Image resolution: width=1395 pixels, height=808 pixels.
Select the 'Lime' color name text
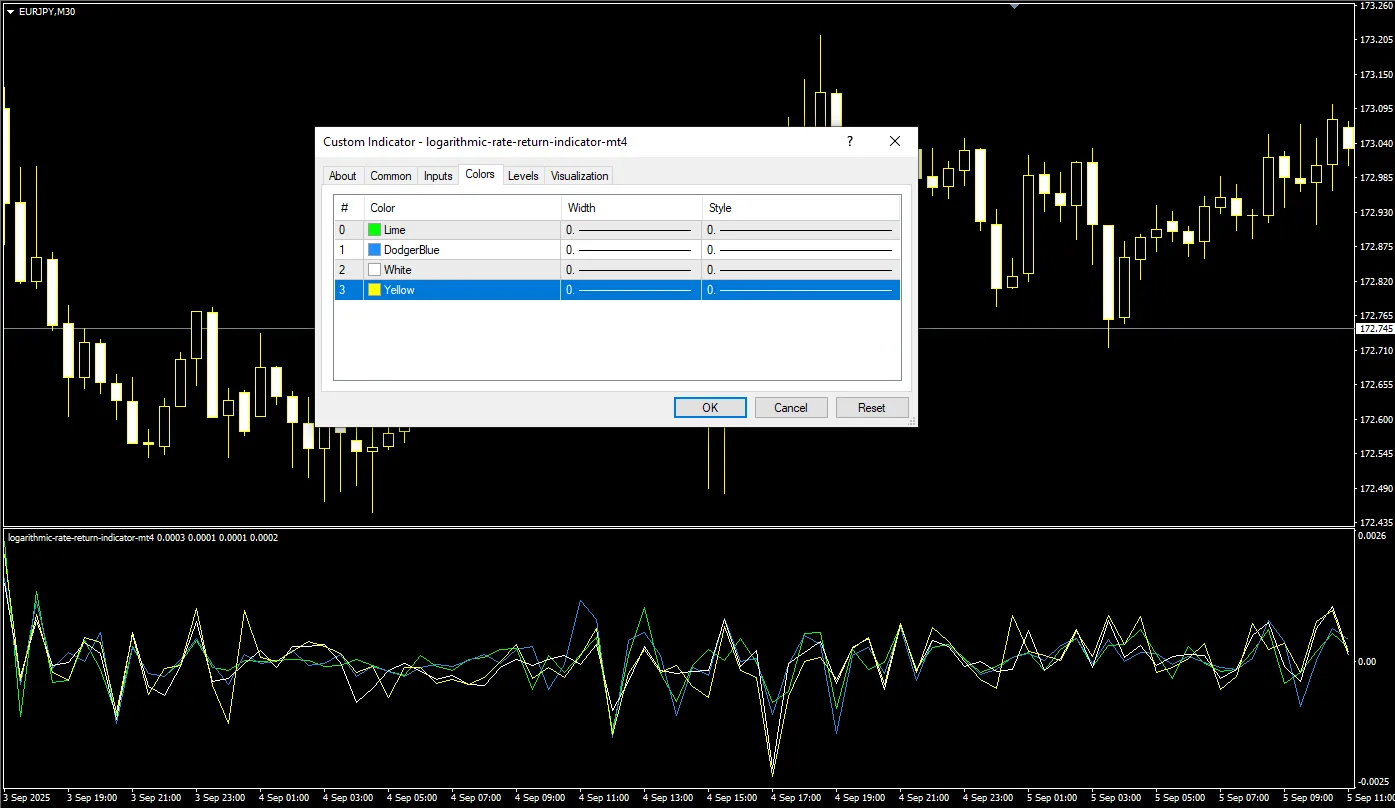[x=395, y=230]
